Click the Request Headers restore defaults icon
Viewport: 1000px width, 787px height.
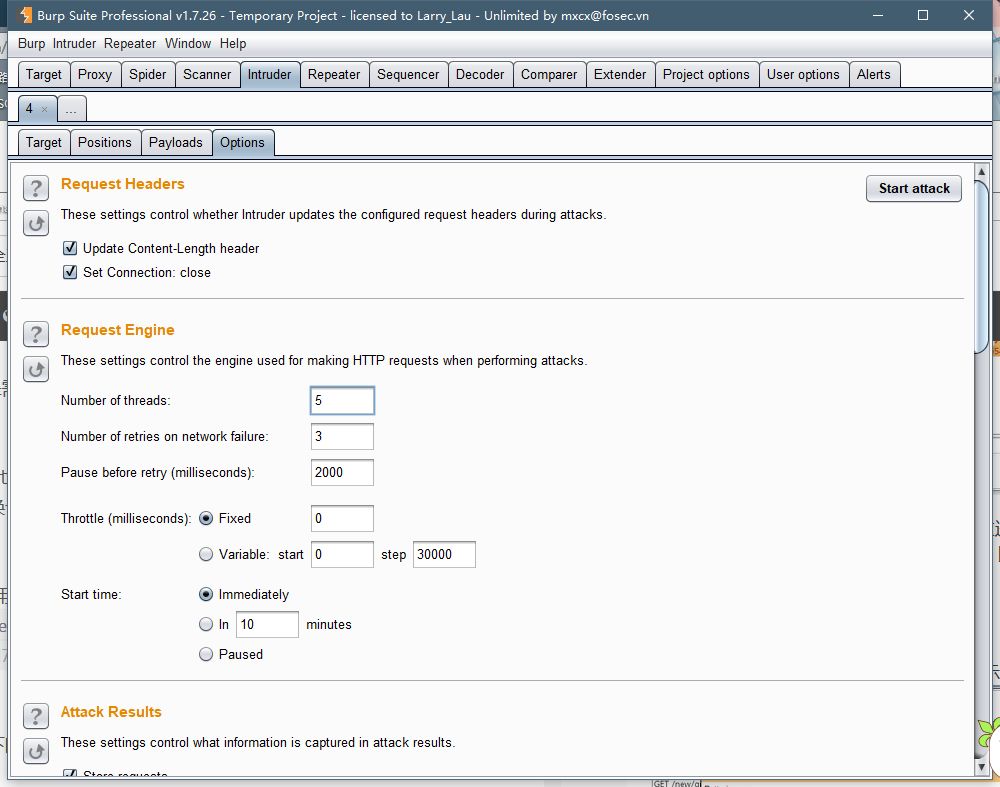coord(36,223)
